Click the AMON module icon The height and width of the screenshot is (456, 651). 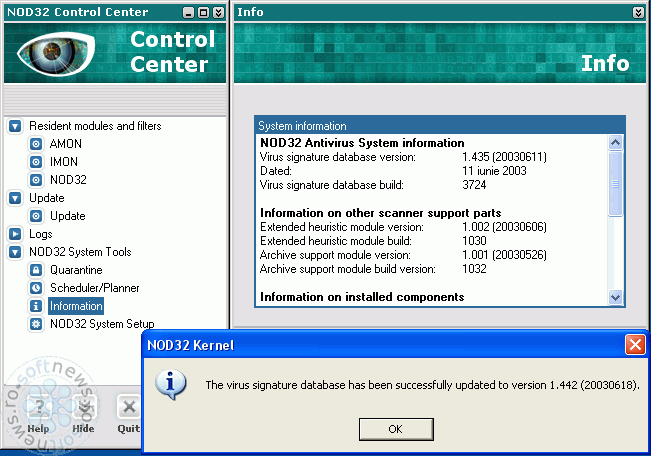(36, 144)
